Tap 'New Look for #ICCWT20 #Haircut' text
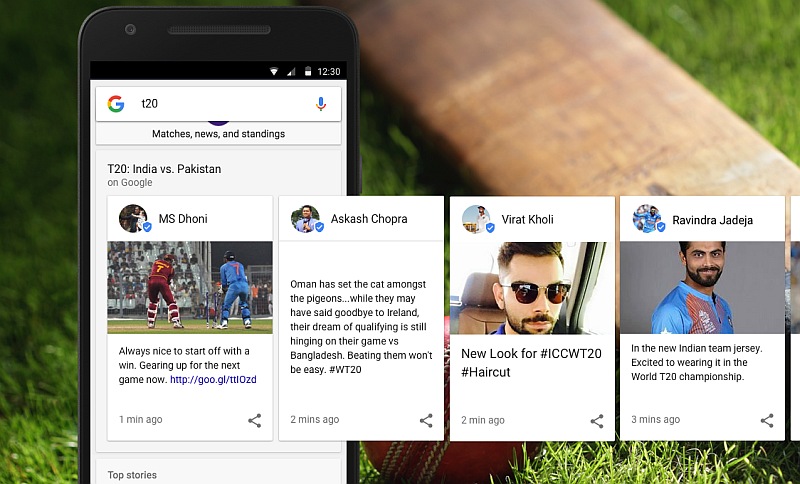Screen dimensions: 800x484 coord(531,363)
